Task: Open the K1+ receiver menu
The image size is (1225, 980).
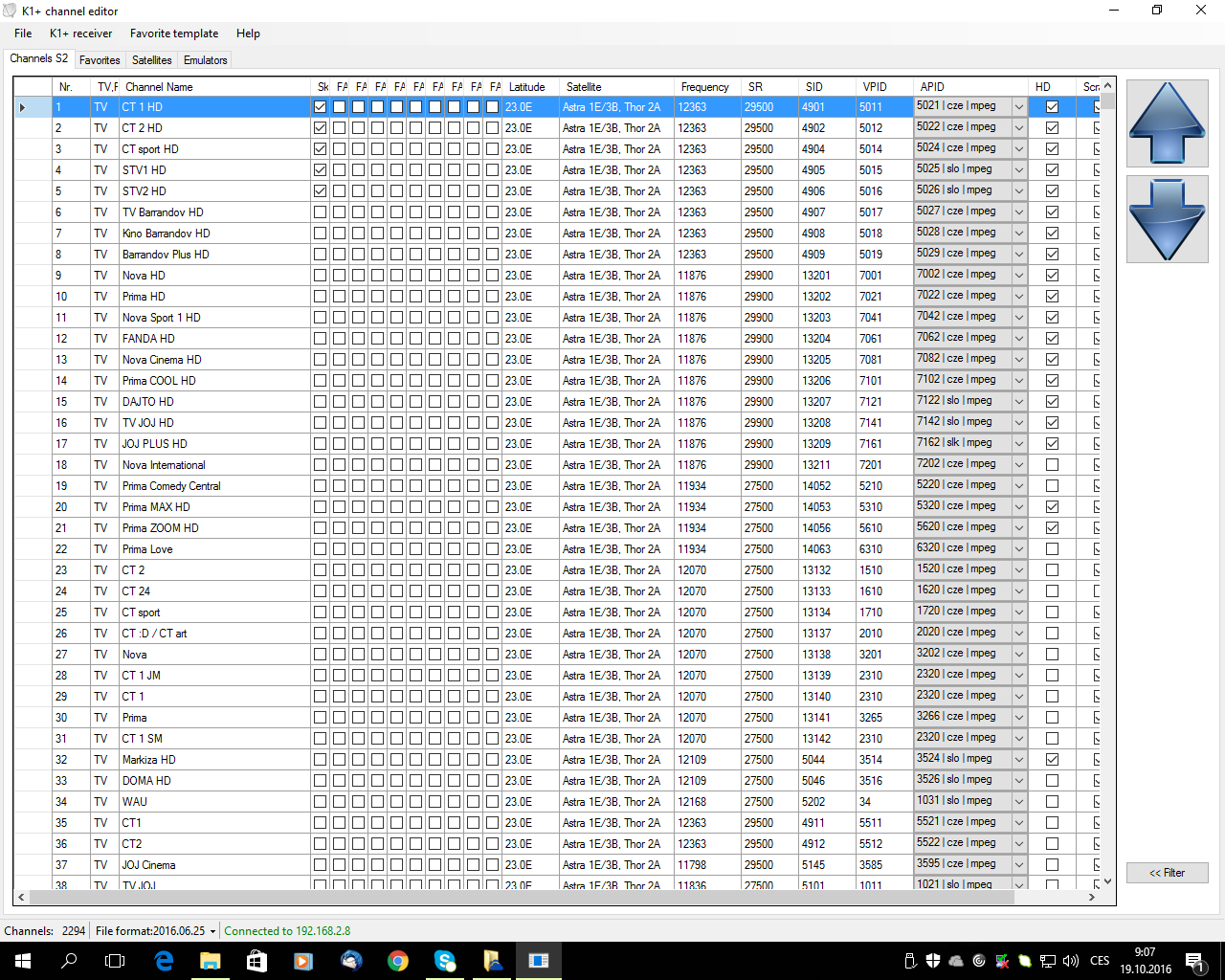Action: click(x=80, y=33)
